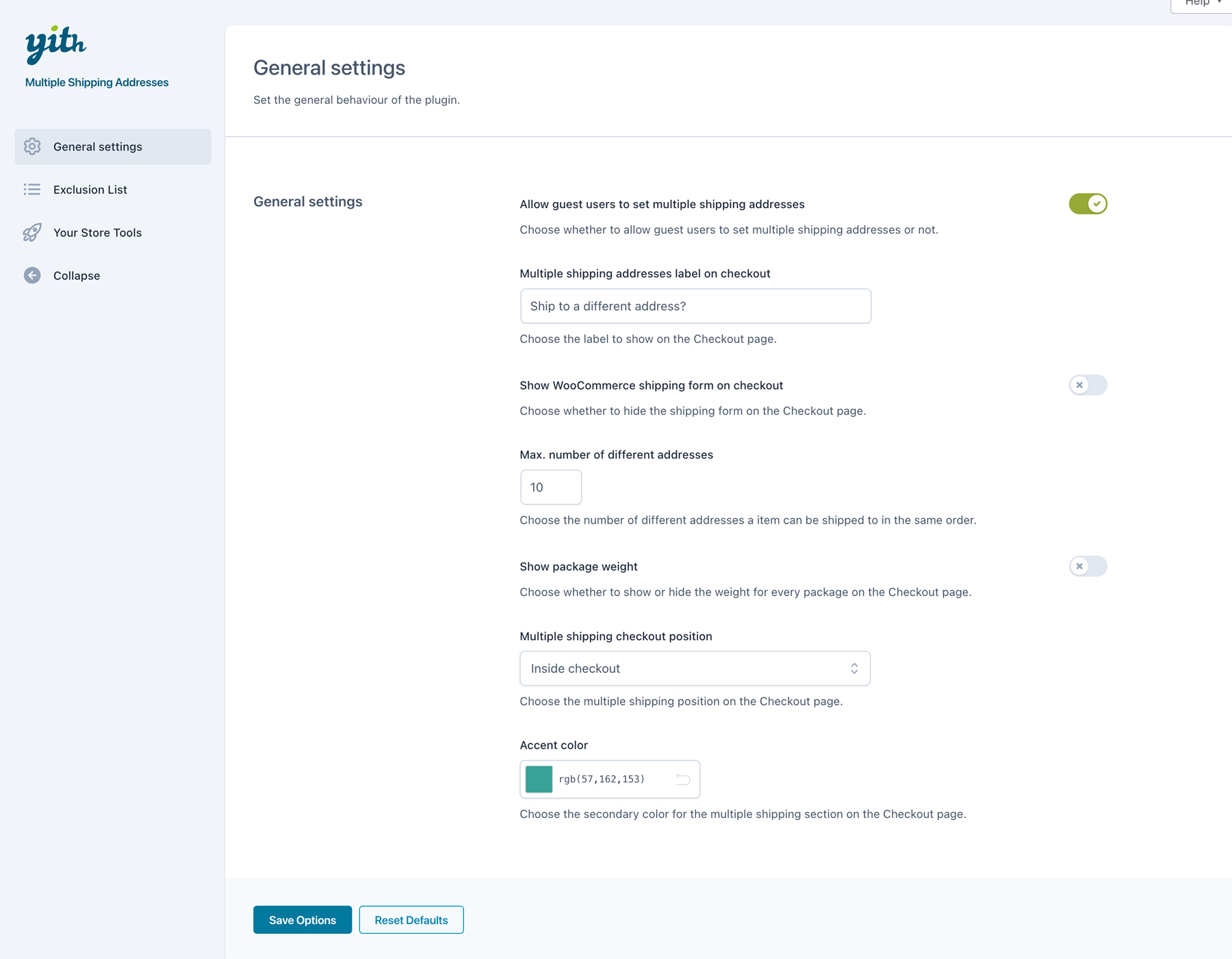The image size is (1232, 959).
Task: Expand the Help dropdown tab
Action: [1203, 3]
